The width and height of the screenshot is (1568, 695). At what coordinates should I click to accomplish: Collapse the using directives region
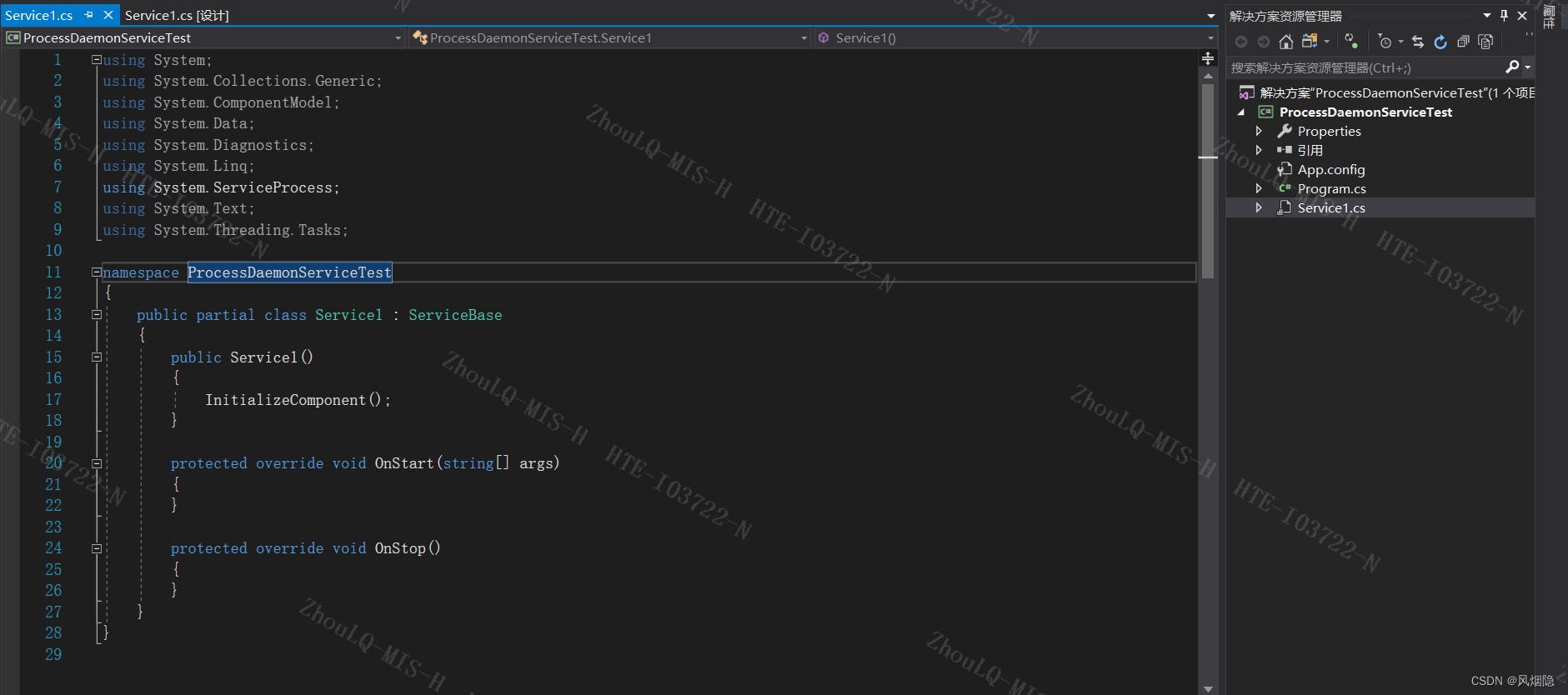tap(97, 60)
